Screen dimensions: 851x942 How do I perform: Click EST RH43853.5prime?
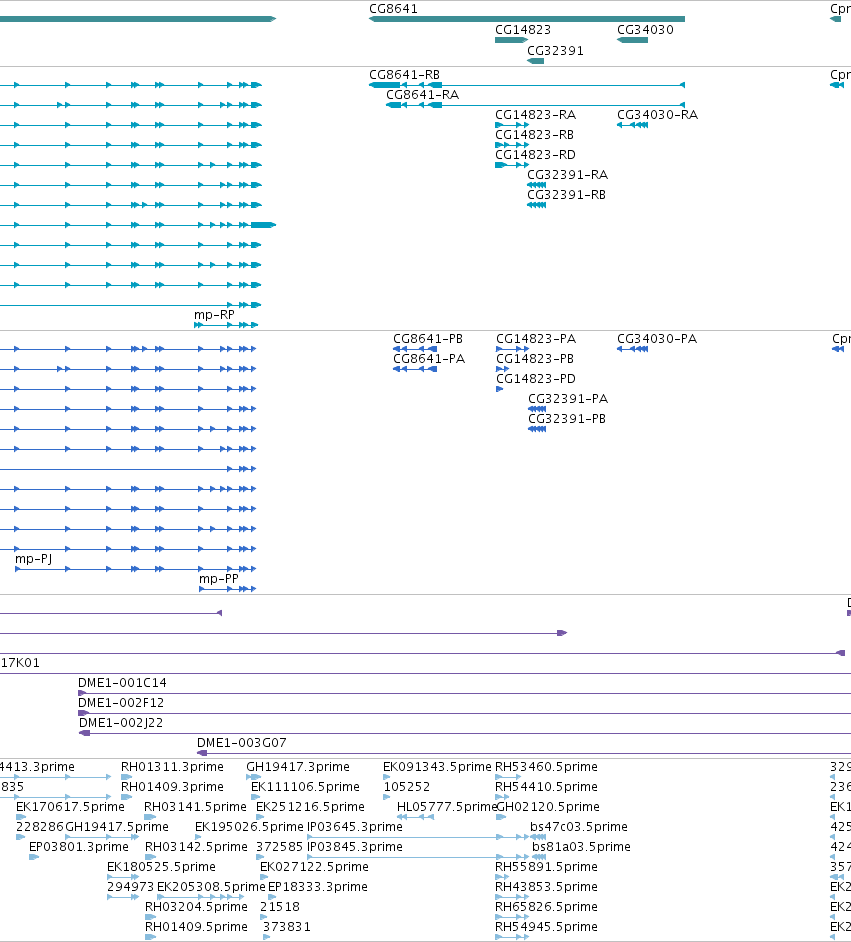coord(547,887)
